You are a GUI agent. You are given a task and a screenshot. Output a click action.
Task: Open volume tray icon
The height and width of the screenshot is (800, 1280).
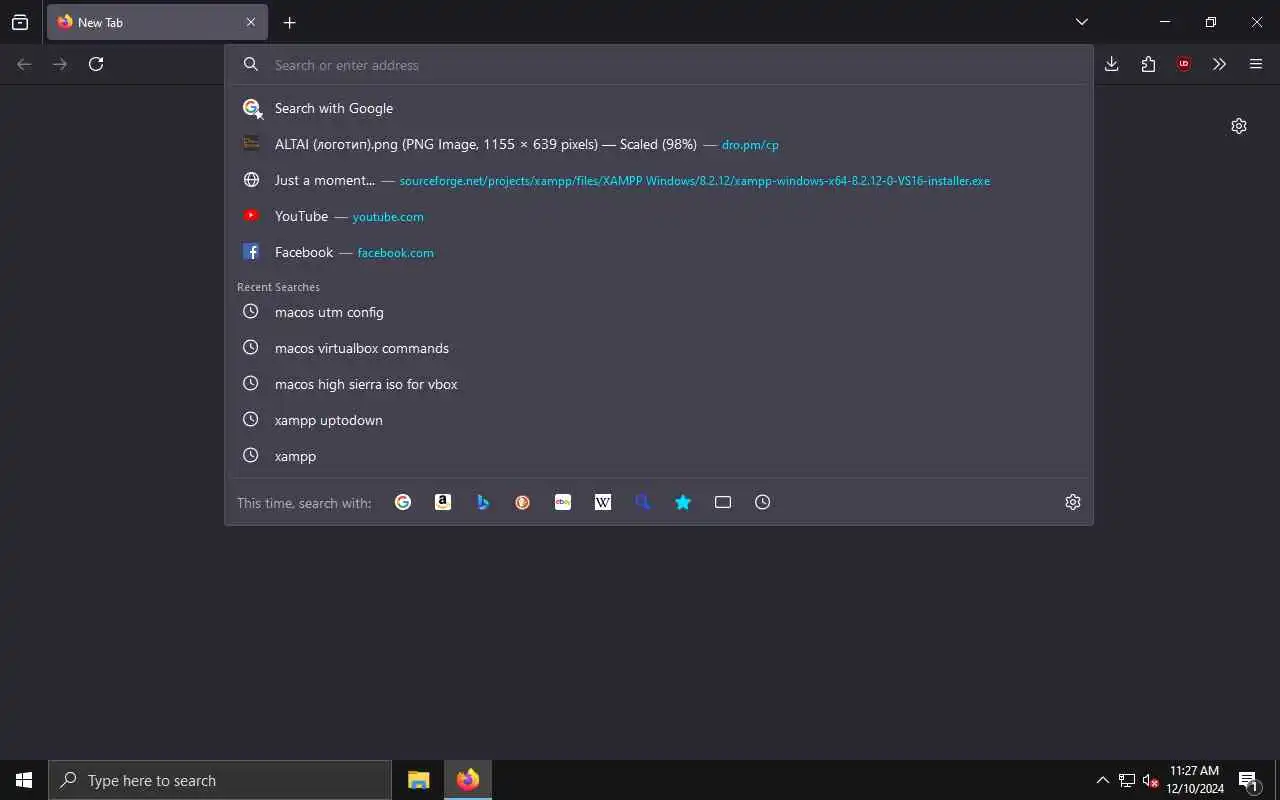point(1150,780)
